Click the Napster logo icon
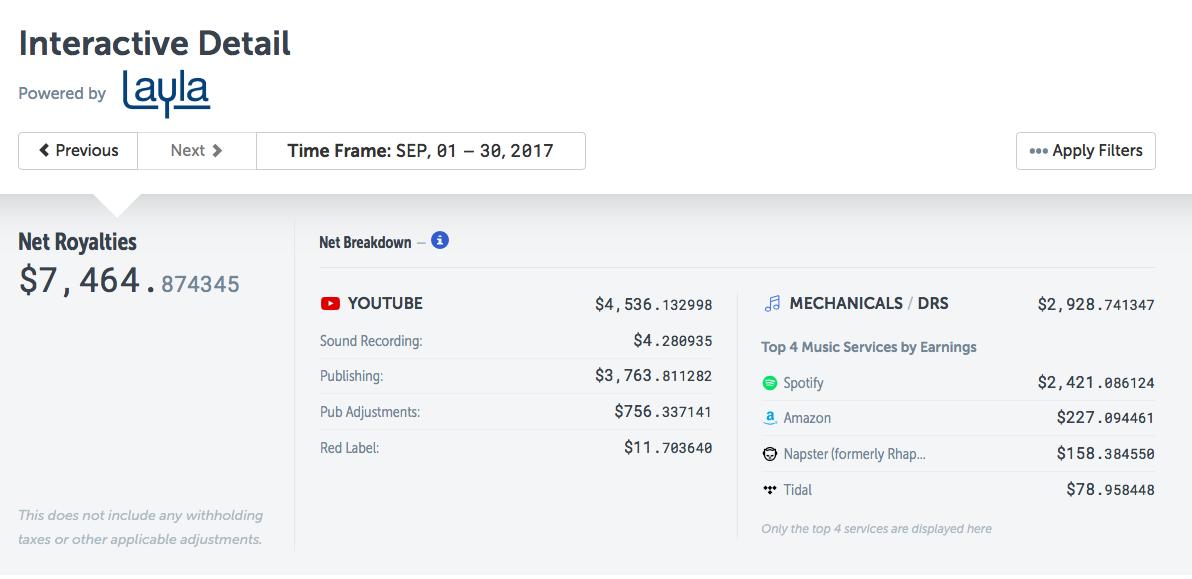The width and height of the screenshot is (1192, 579). (769, 454)
